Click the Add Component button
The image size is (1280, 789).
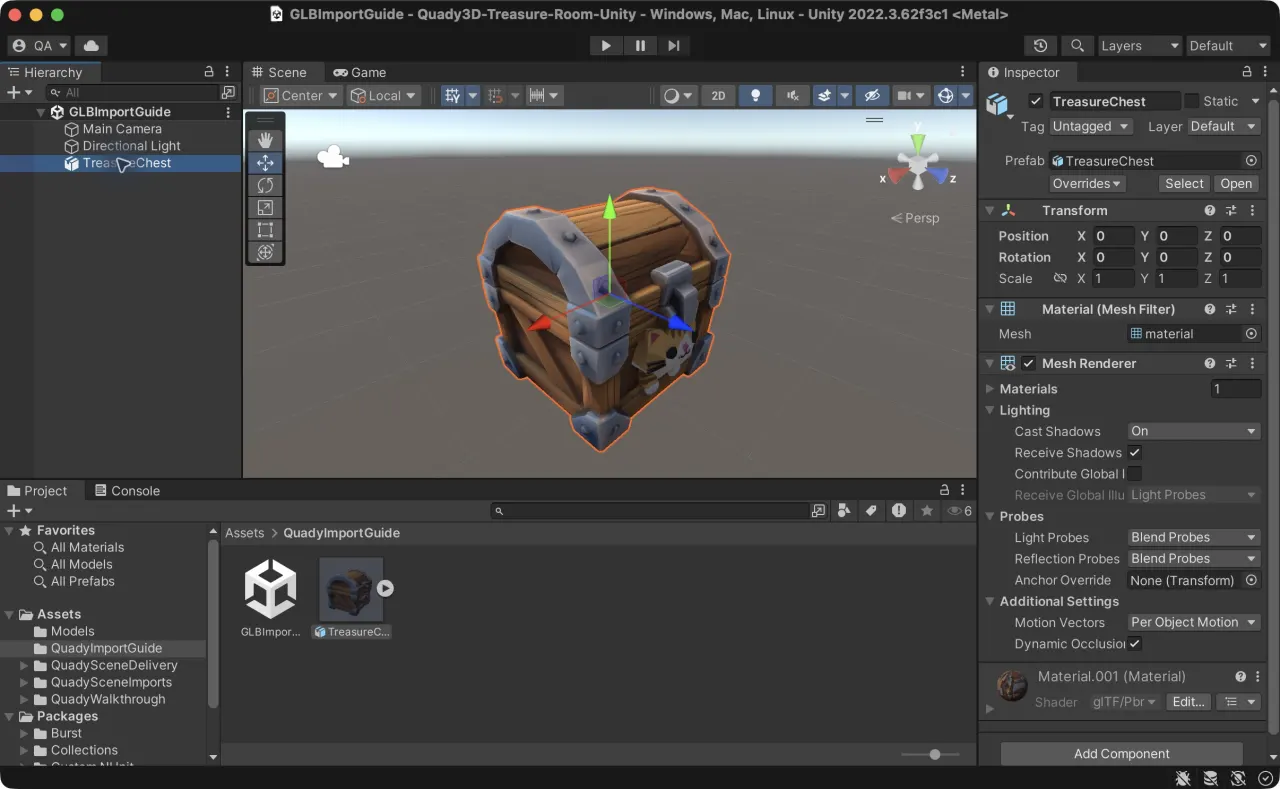1121,754
